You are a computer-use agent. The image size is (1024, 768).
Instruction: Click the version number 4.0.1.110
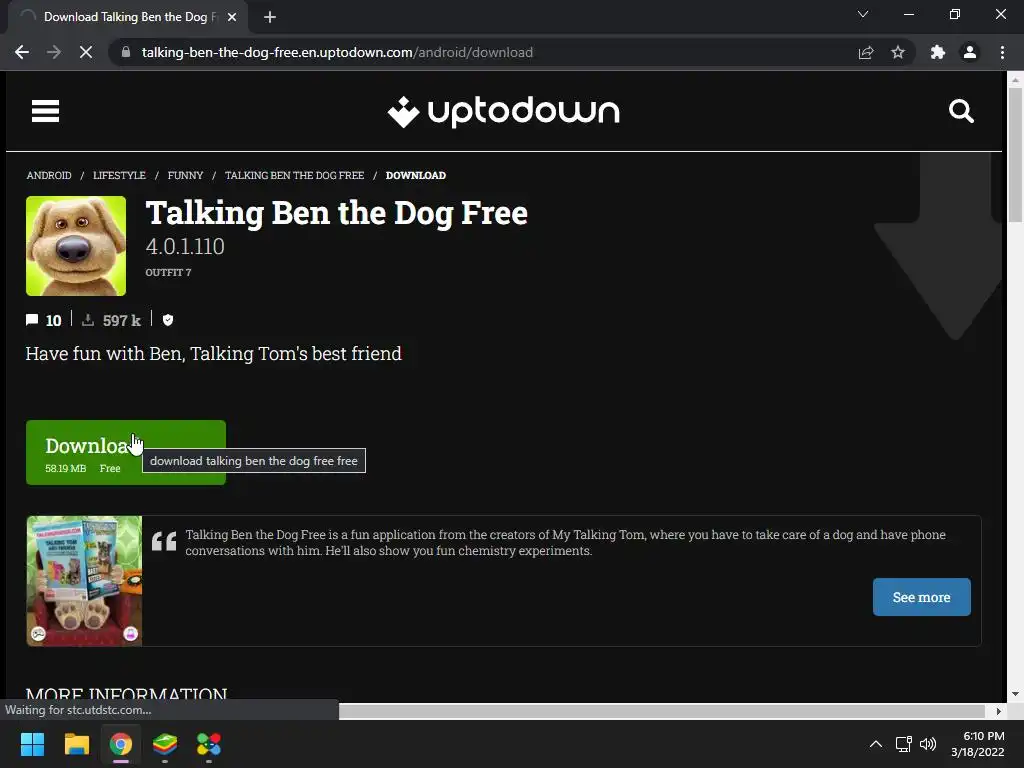click(185, 246)
